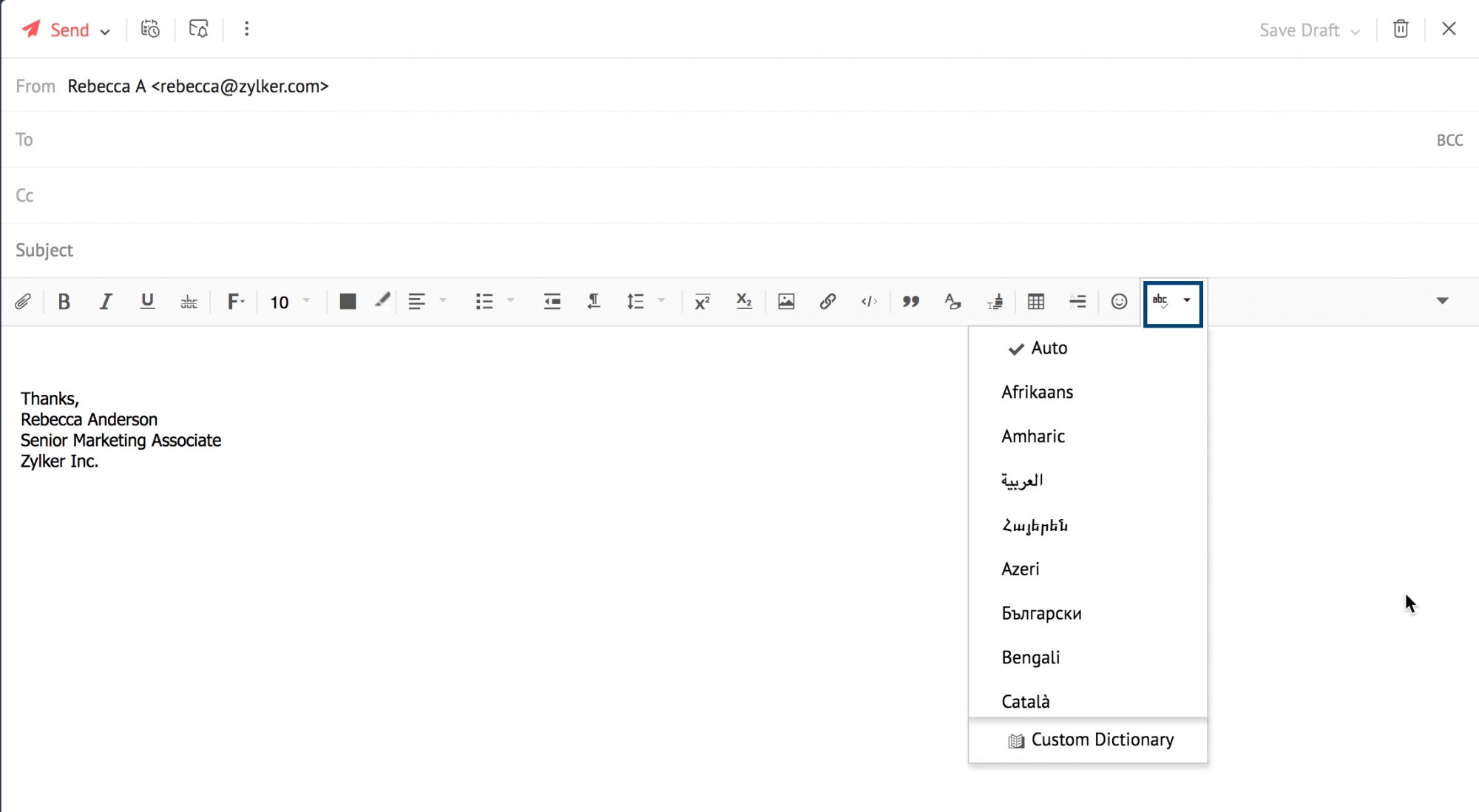Open the schedule send clock icon
This screenshot has width=1479, height=812.
coord(150,30)
